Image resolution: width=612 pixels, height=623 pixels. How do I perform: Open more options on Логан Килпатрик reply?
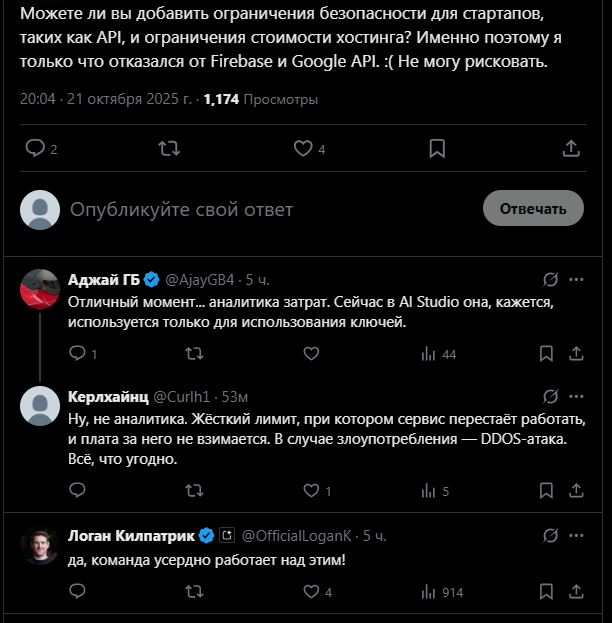[577, 534]
